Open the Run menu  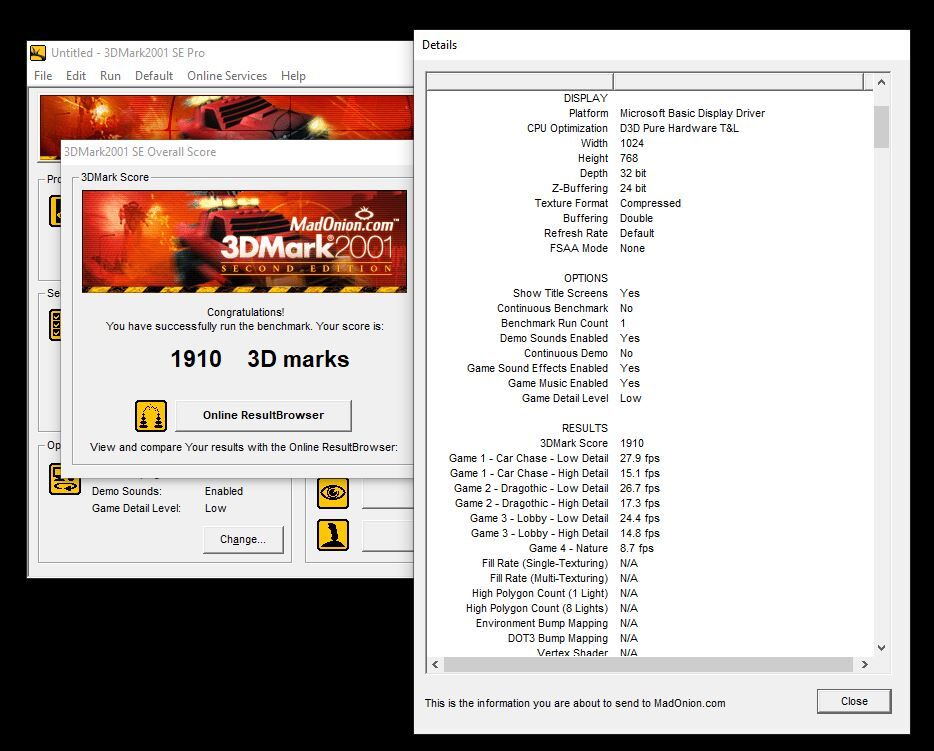tap(110, 76)
